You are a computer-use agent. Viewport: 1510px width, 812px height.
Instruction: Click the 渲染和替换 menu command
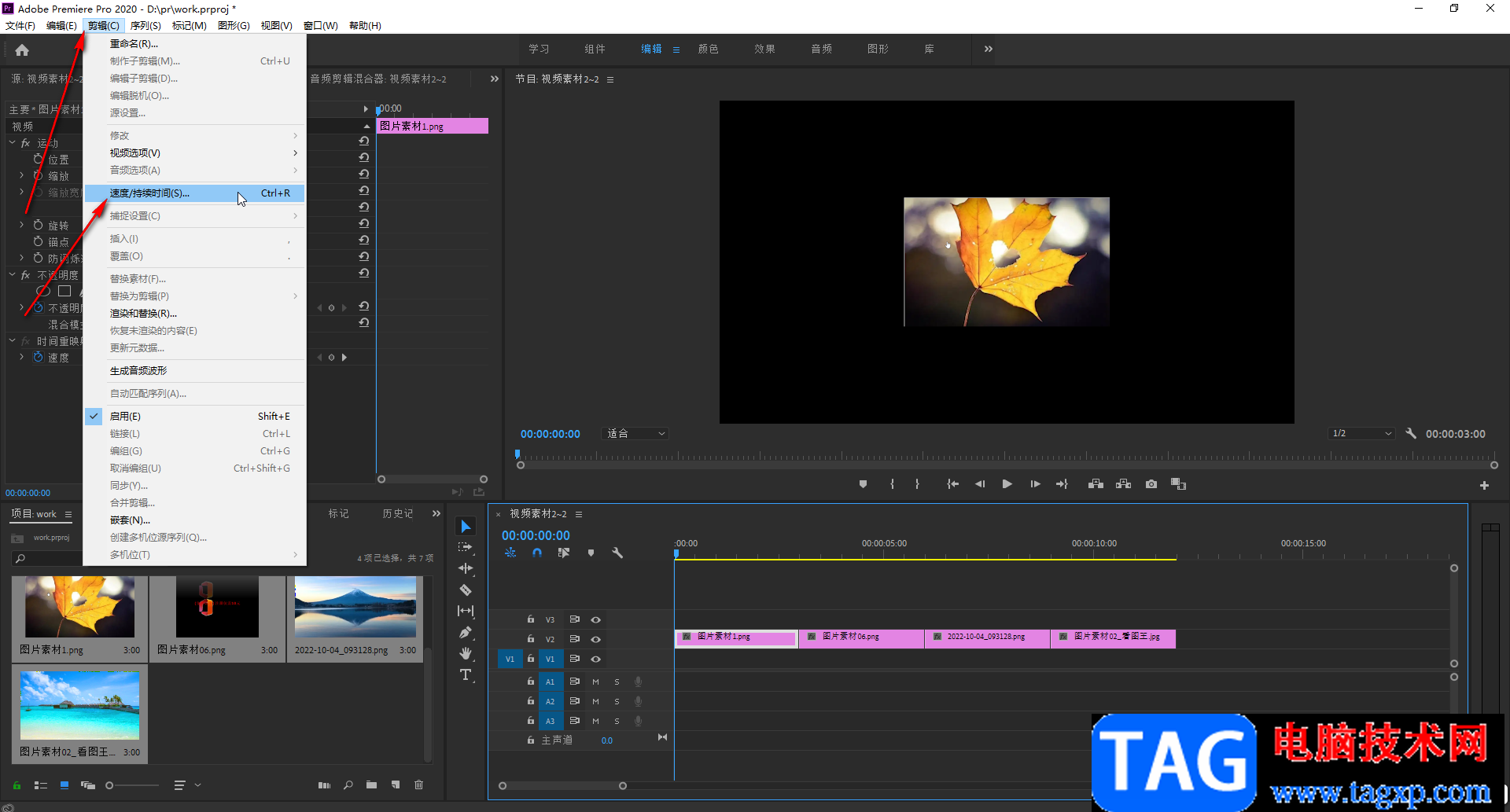[x=143, y=314]
